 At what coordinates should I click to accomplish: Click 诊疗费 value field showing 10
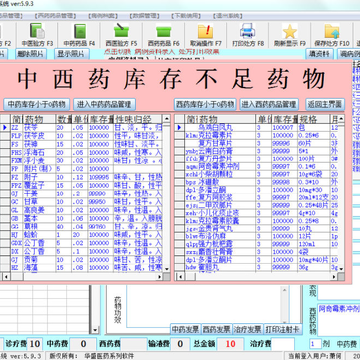(x=34, y=343)
